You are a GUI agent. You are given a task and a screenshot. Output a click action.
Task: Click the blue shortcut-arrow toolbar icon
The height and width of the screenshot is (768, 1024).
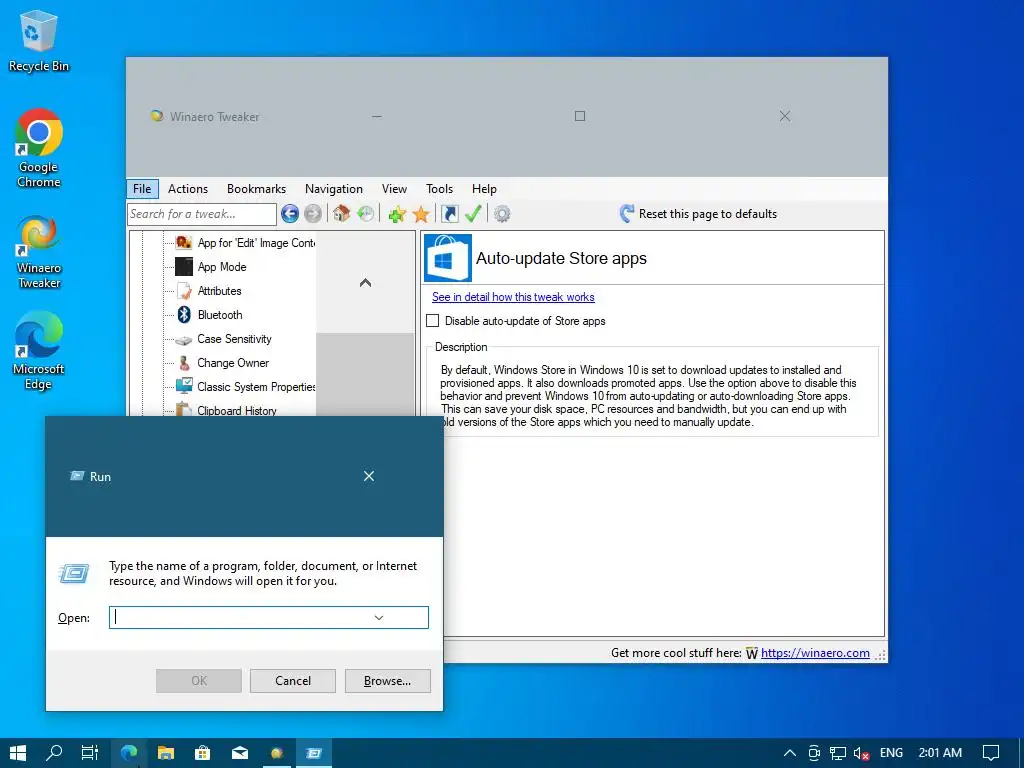[450, 214]
